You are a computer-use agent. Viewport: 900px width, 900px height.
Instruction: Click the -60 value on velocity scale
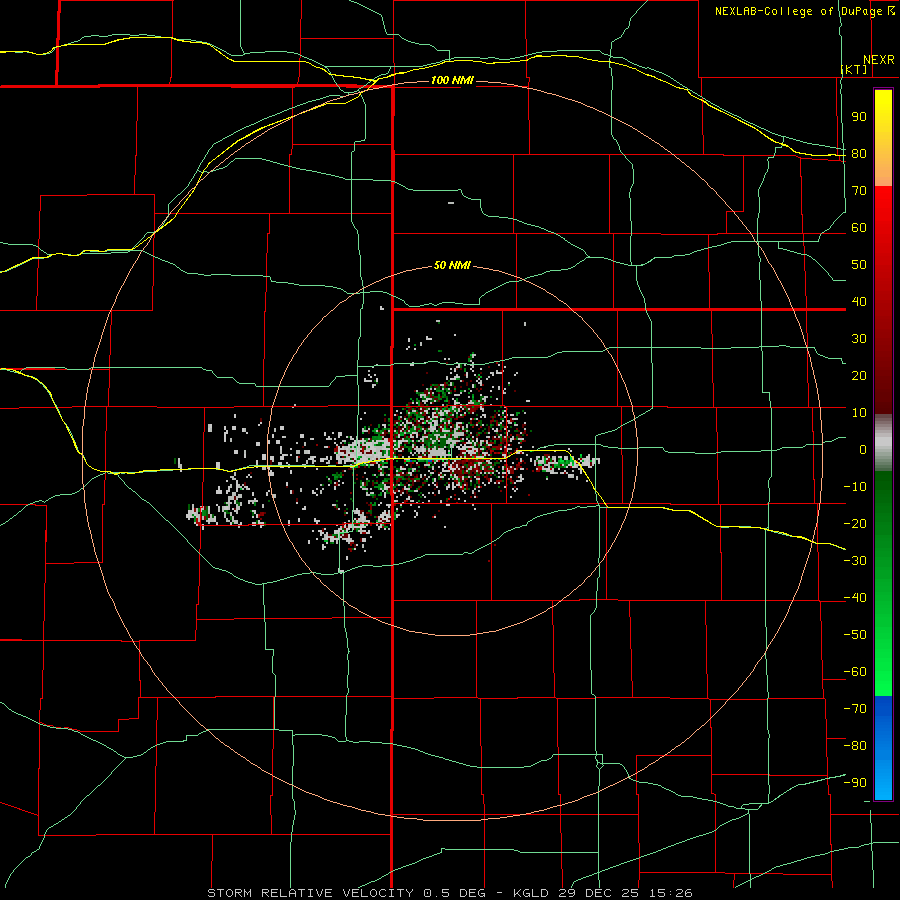855,672
